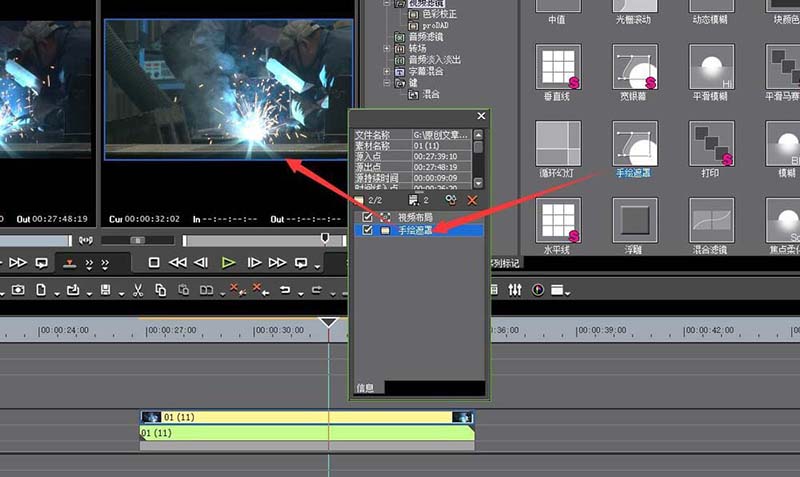800x477 pixels.
Task: Click the 01 (11) video clip on timeline
Action: pos(300,417)
